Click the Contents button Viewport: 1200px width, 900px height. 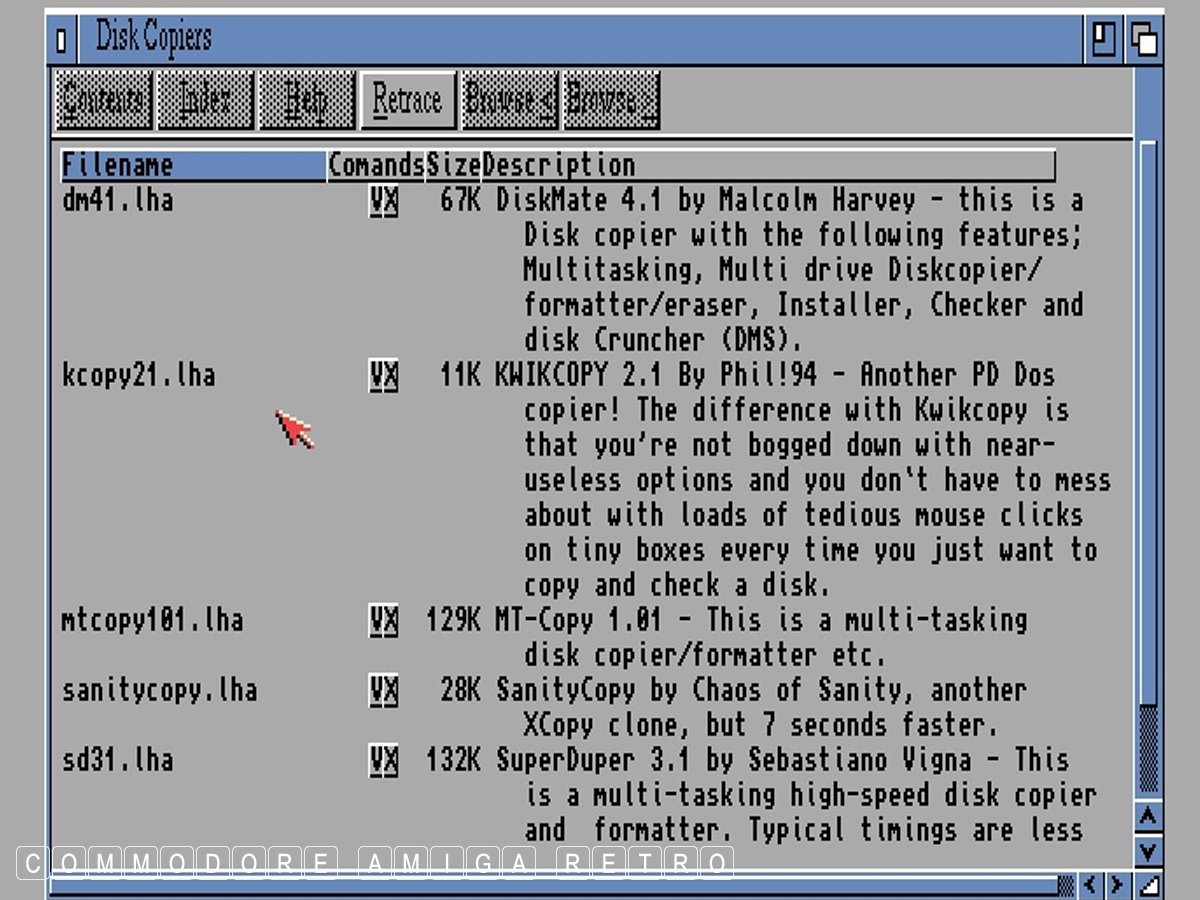tap(103, 100)
